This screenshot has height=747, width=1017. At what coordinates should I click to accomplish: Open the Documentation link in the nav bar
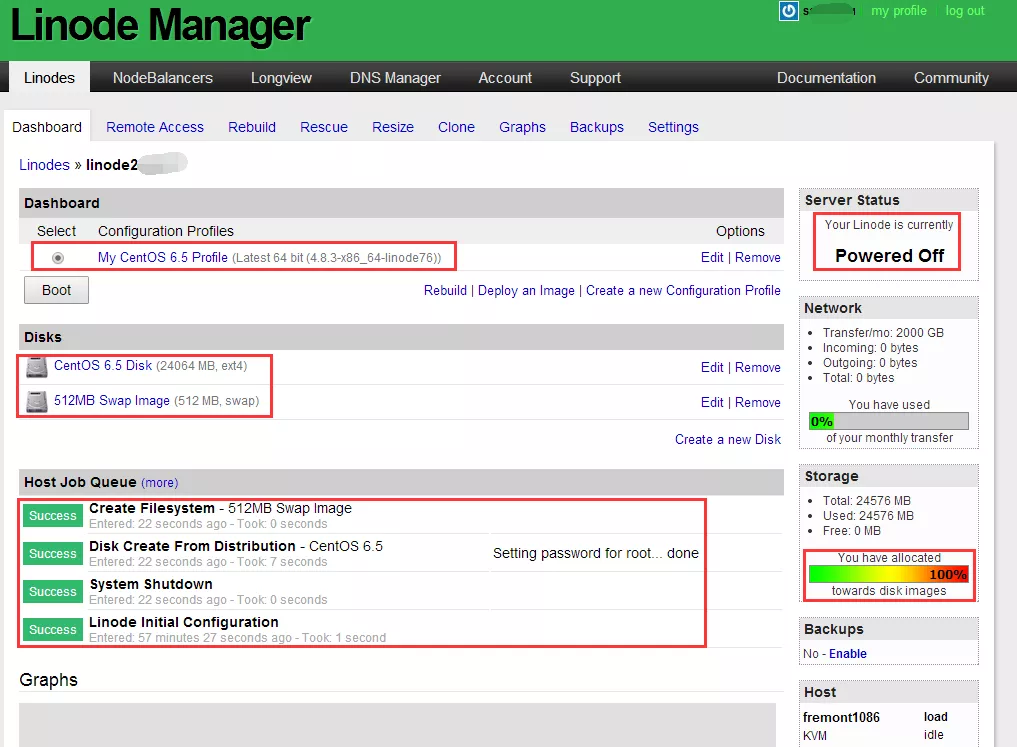click(826, 78)
